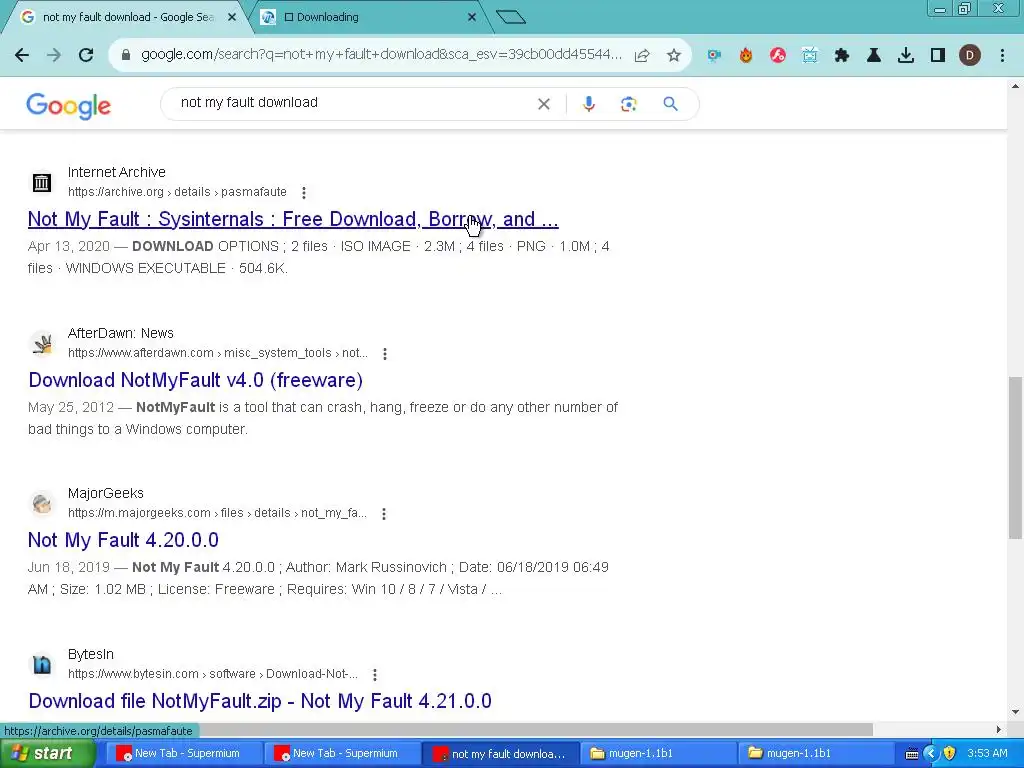
Task: Click the Internet Archive favicon
Action: (42, 182)
